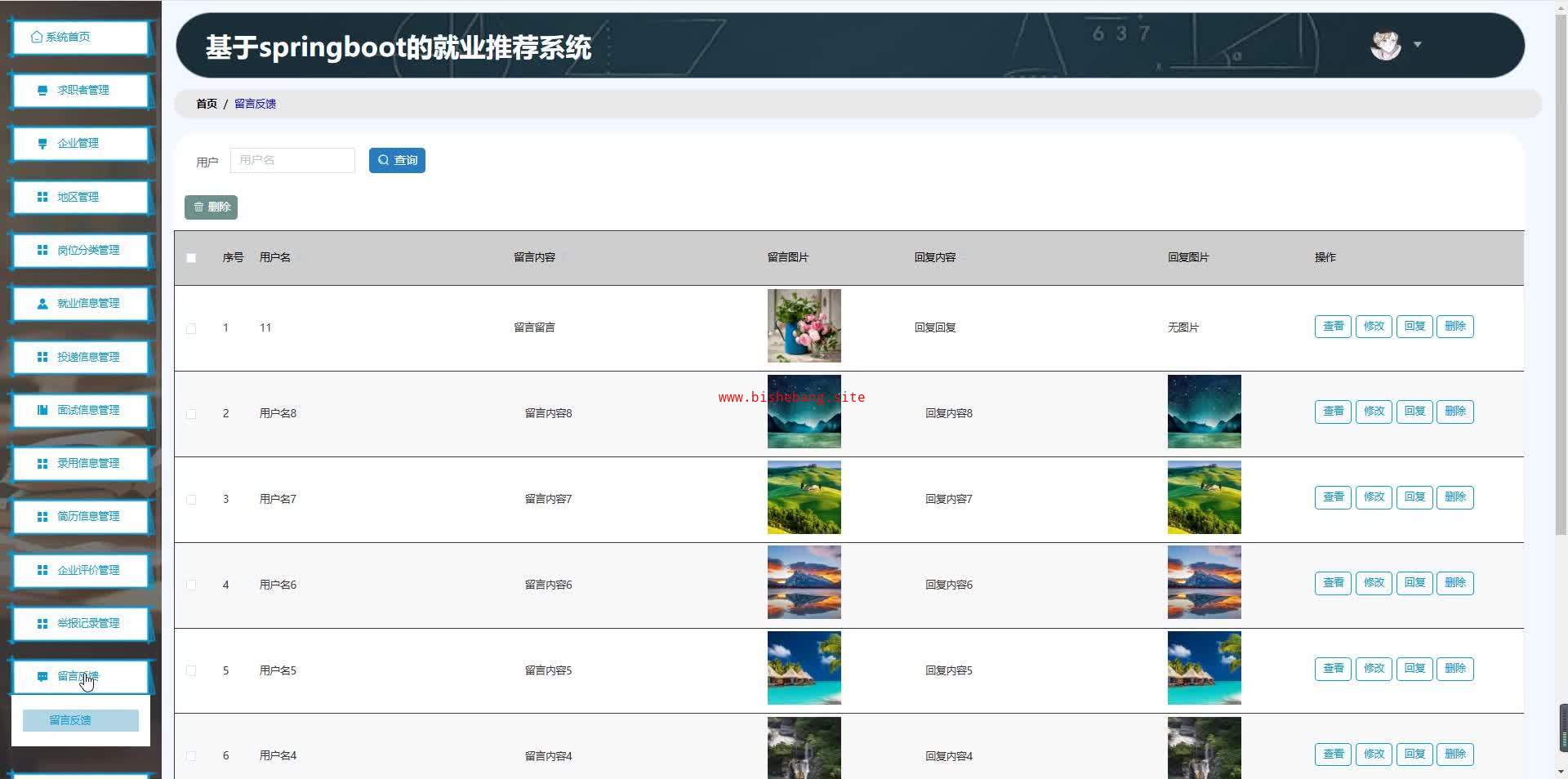
Task: Click the 求职者管理 sidebar icon
Action: pos(42,91)
